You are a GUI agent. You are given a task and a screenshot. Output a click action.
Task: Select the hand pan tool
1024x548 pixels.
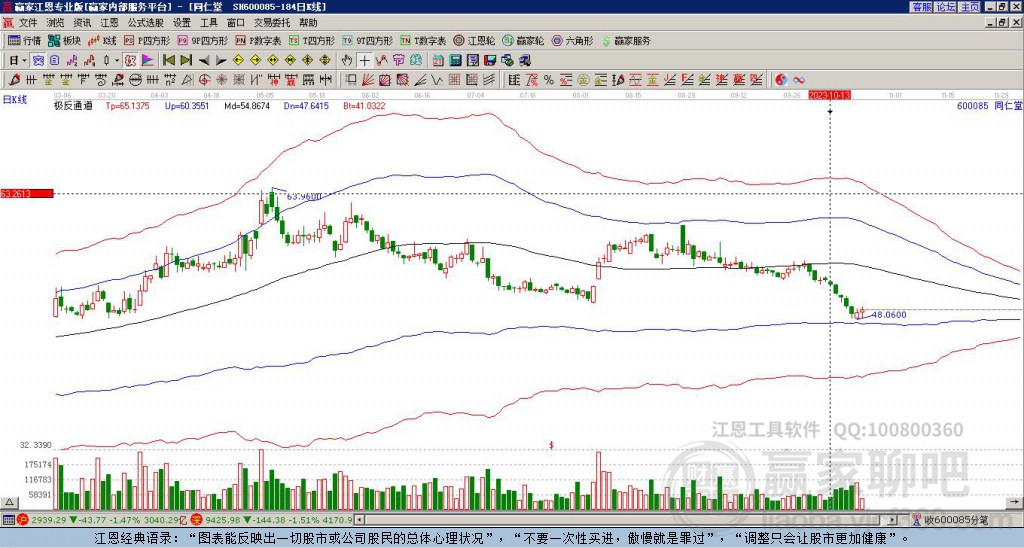347,61
